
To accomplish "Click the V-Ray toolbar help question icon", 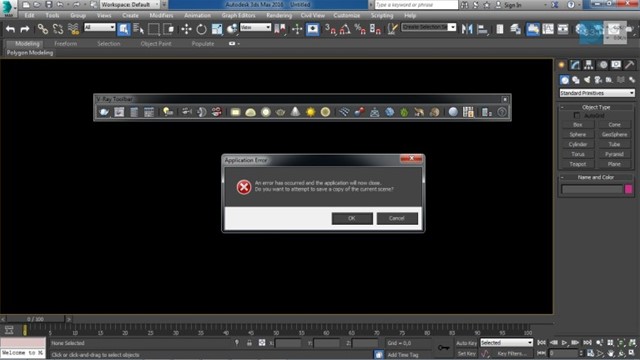I will click(x=502, y=112).
